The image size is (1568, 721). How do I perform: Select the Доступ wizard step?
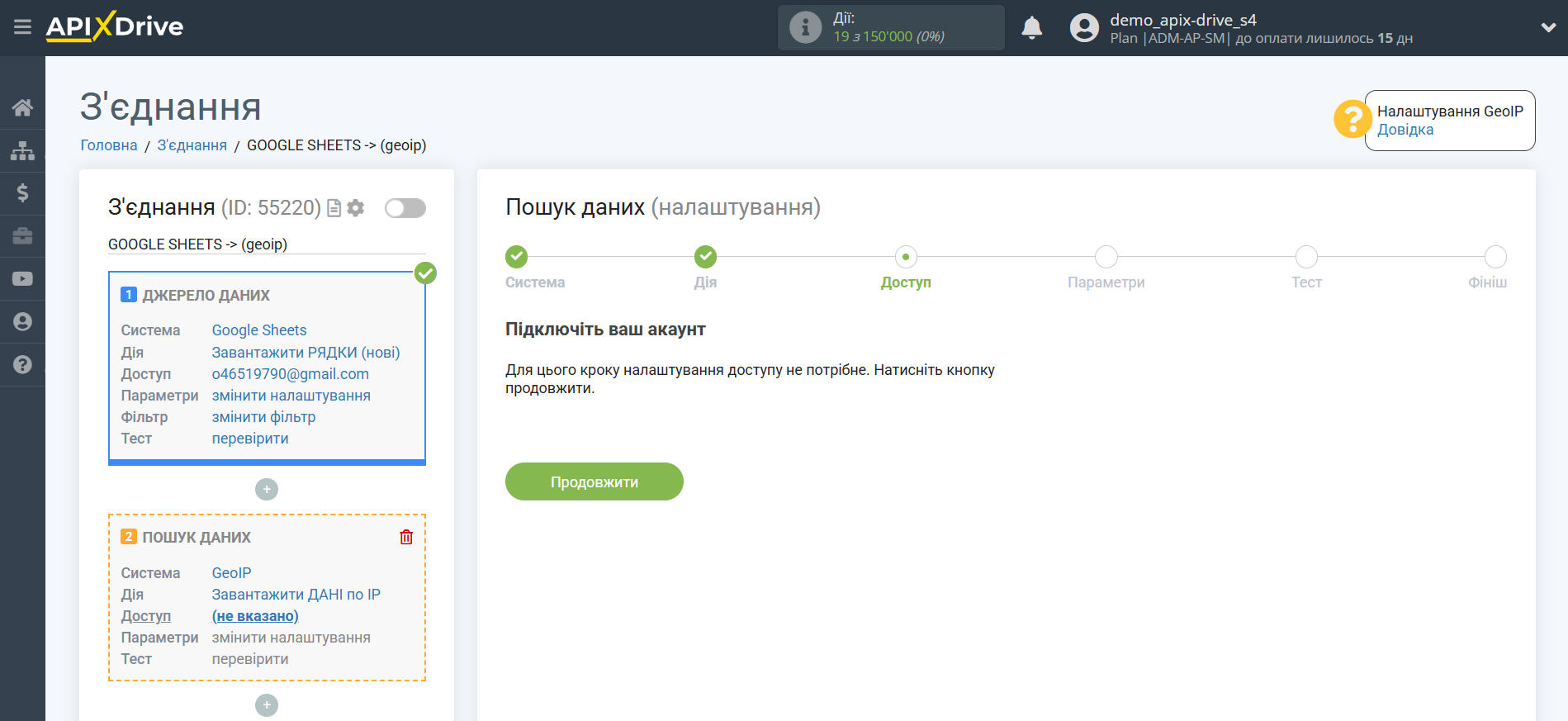[906, 257]
